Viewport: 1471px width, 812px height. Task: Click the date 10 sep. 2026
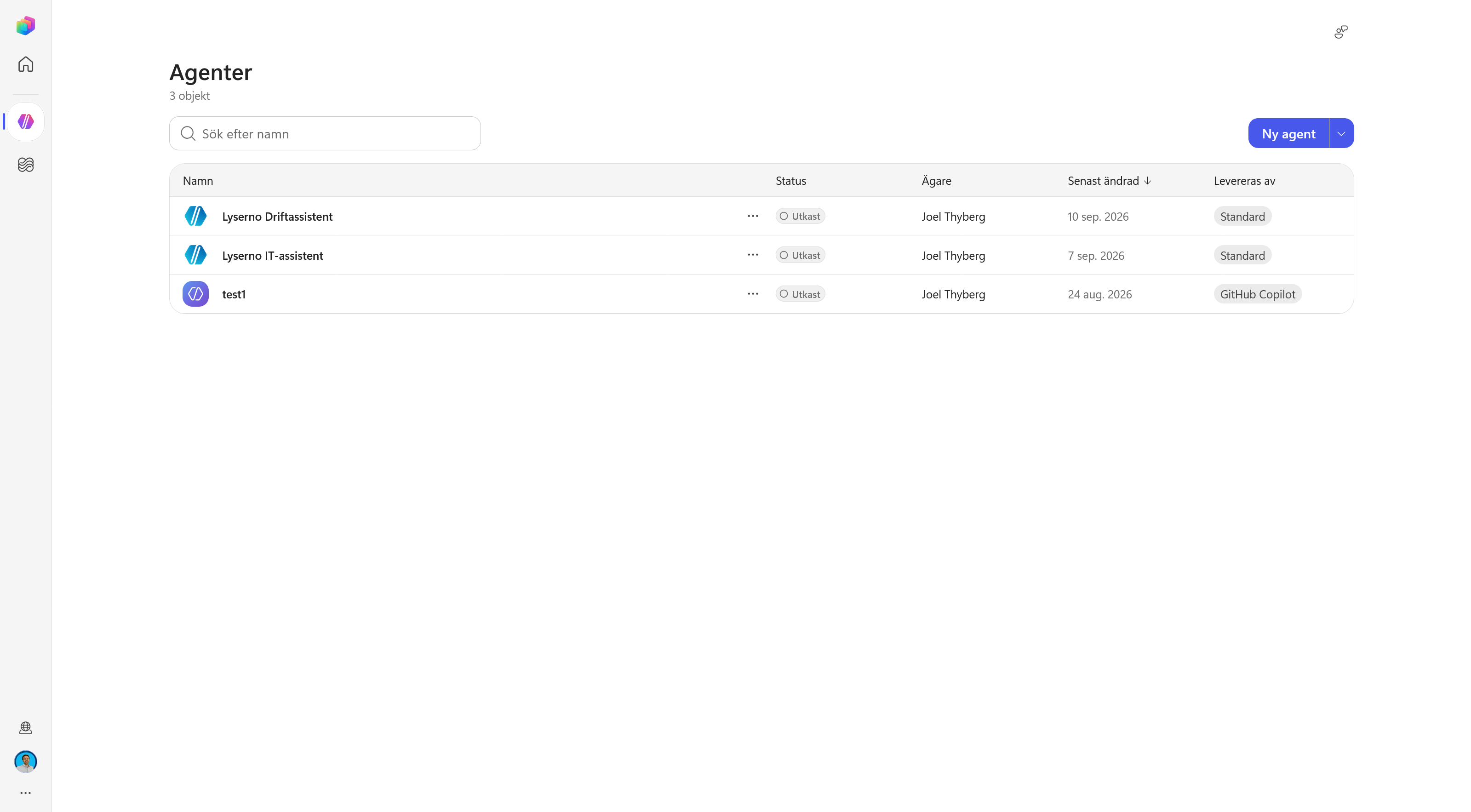pyautogui.click(x=1098, y=217)
